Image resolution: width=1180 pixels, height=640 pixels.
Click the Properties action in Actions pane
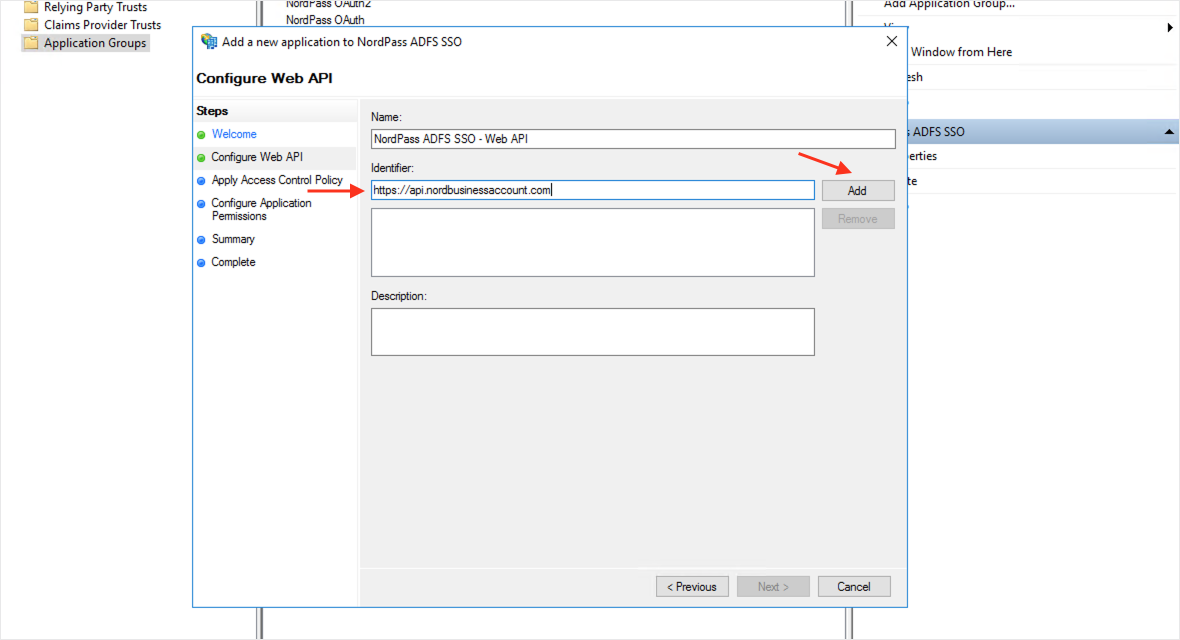[x=923, y=156]
